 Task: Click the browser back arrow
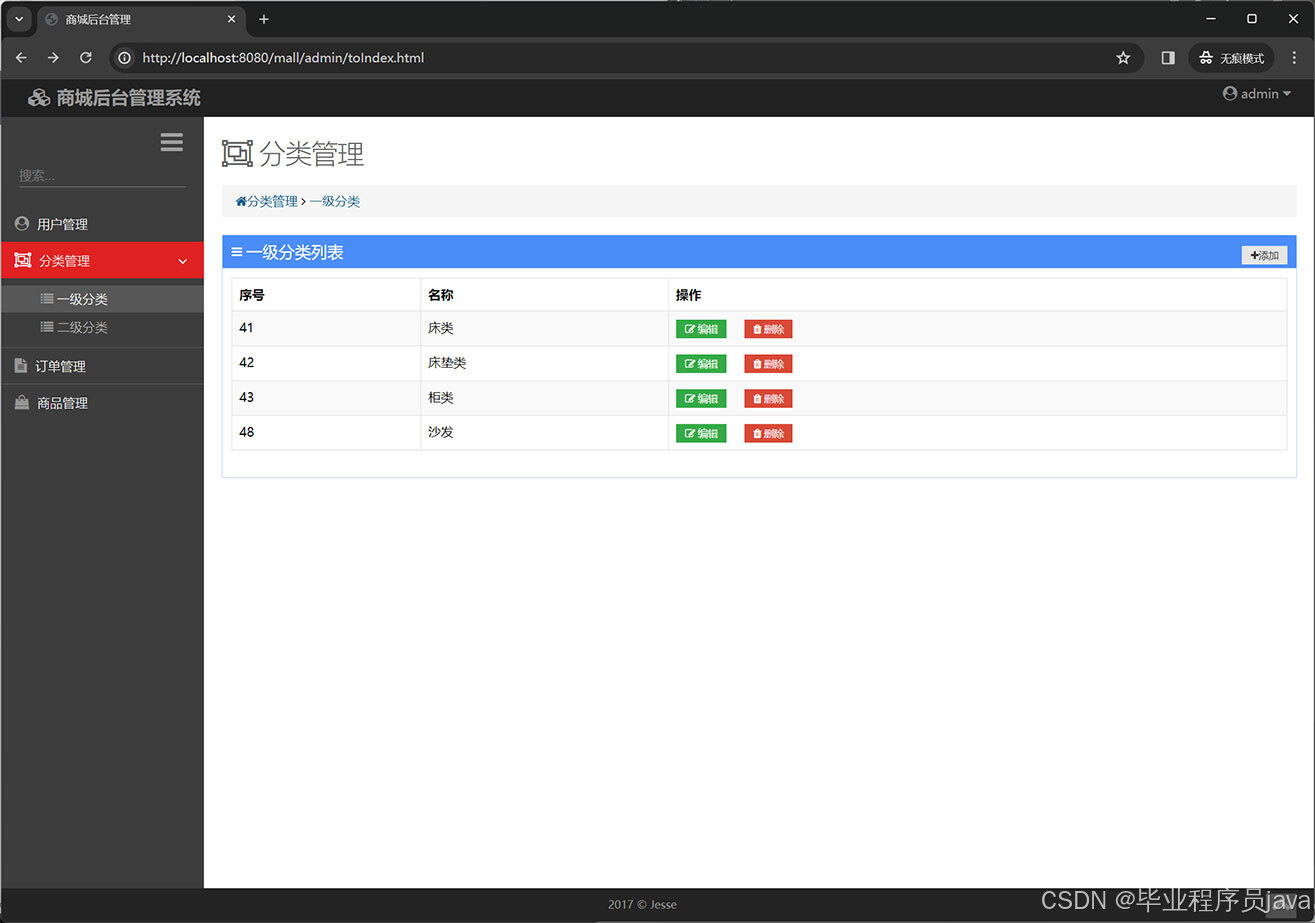point(21,58)
